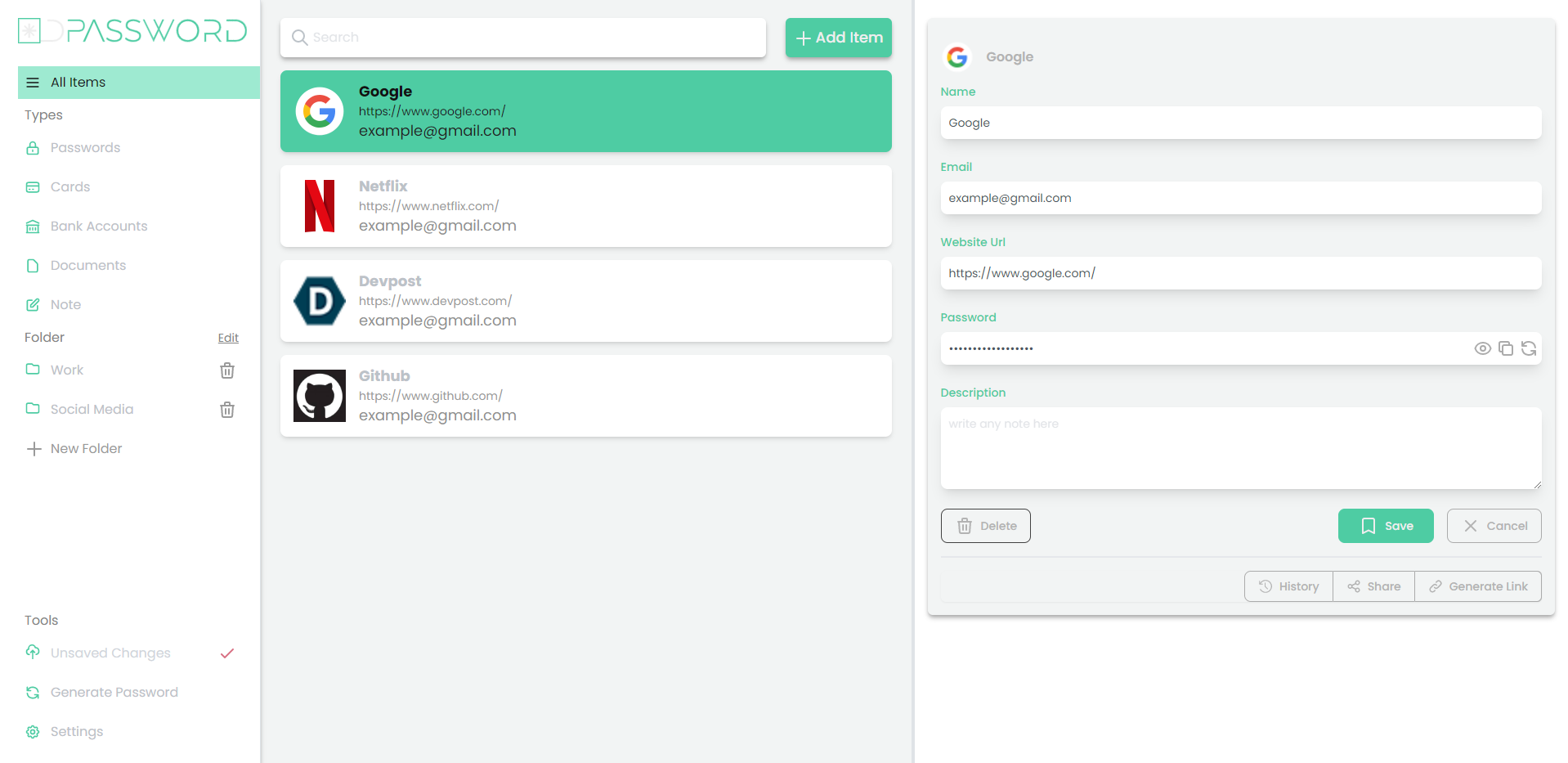Regenerate password with the refresh icon
1568x763 pixels.
1529,349
